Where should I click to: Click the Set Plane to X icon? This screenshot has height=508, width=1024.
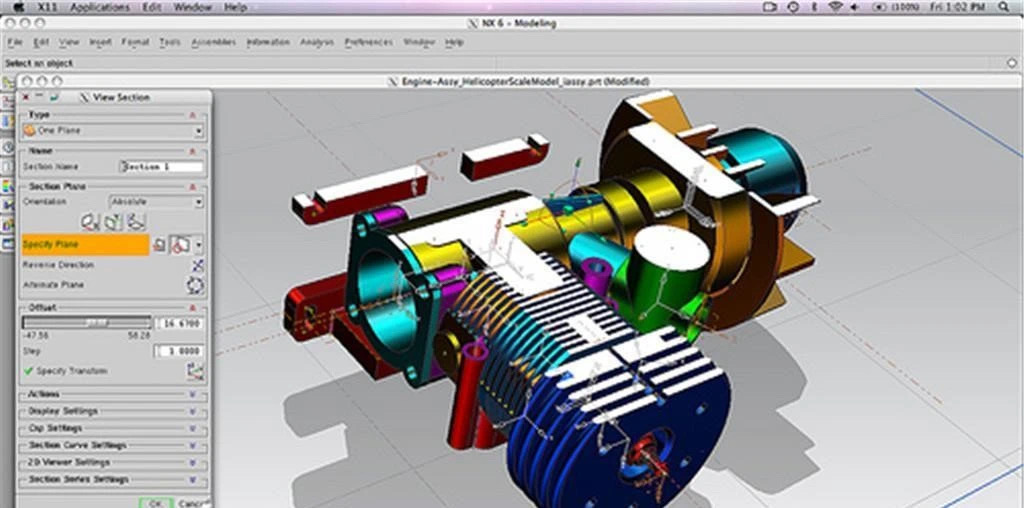pyautogui.click(x=89, y=222)
